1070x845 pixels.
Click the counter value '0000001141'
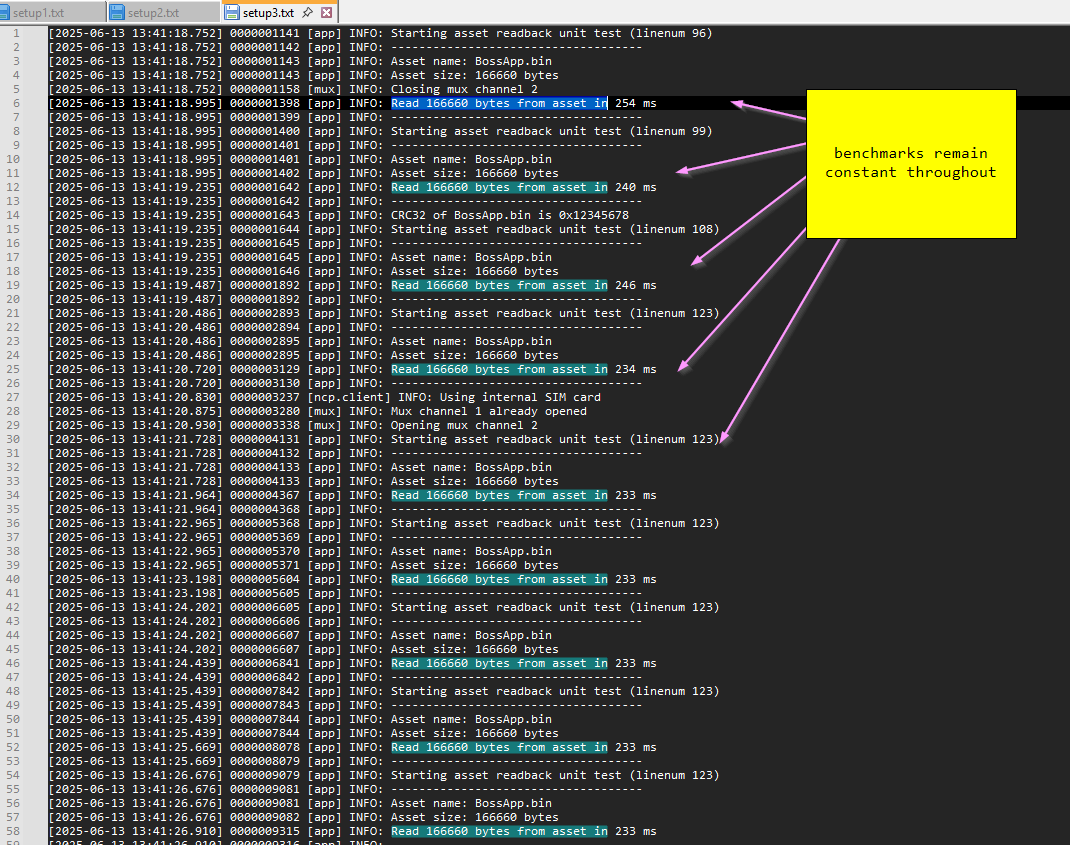(x=265, y=33)
